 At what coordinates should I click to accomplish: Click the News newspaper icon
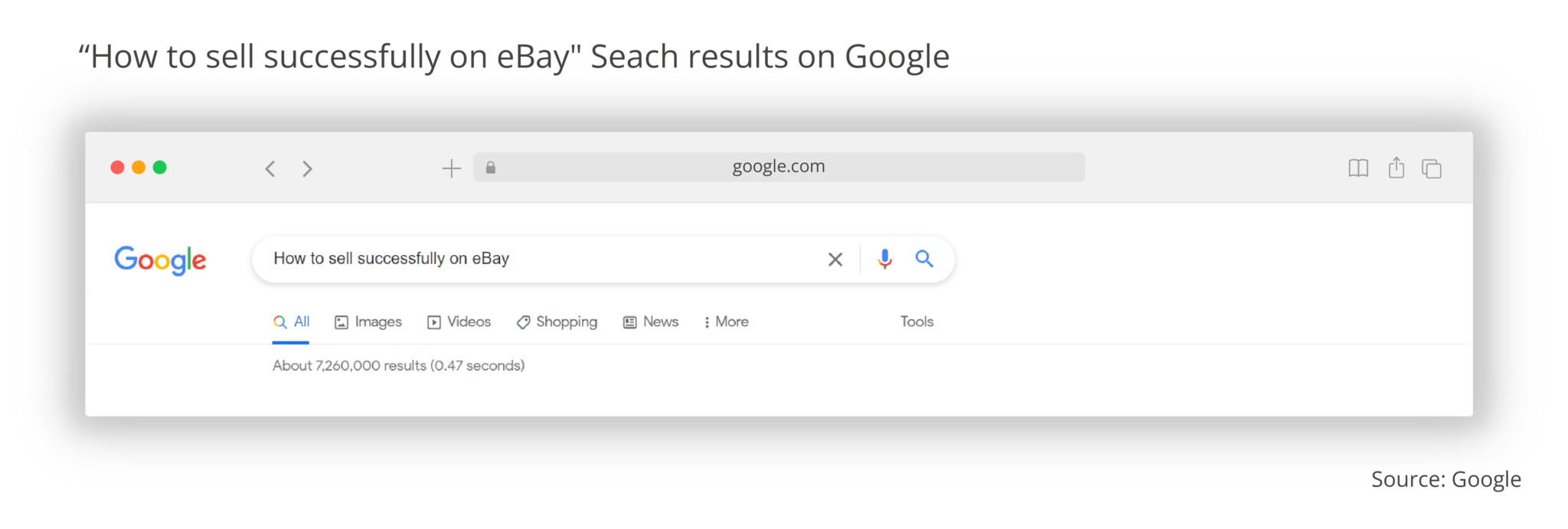coord(629,322)
